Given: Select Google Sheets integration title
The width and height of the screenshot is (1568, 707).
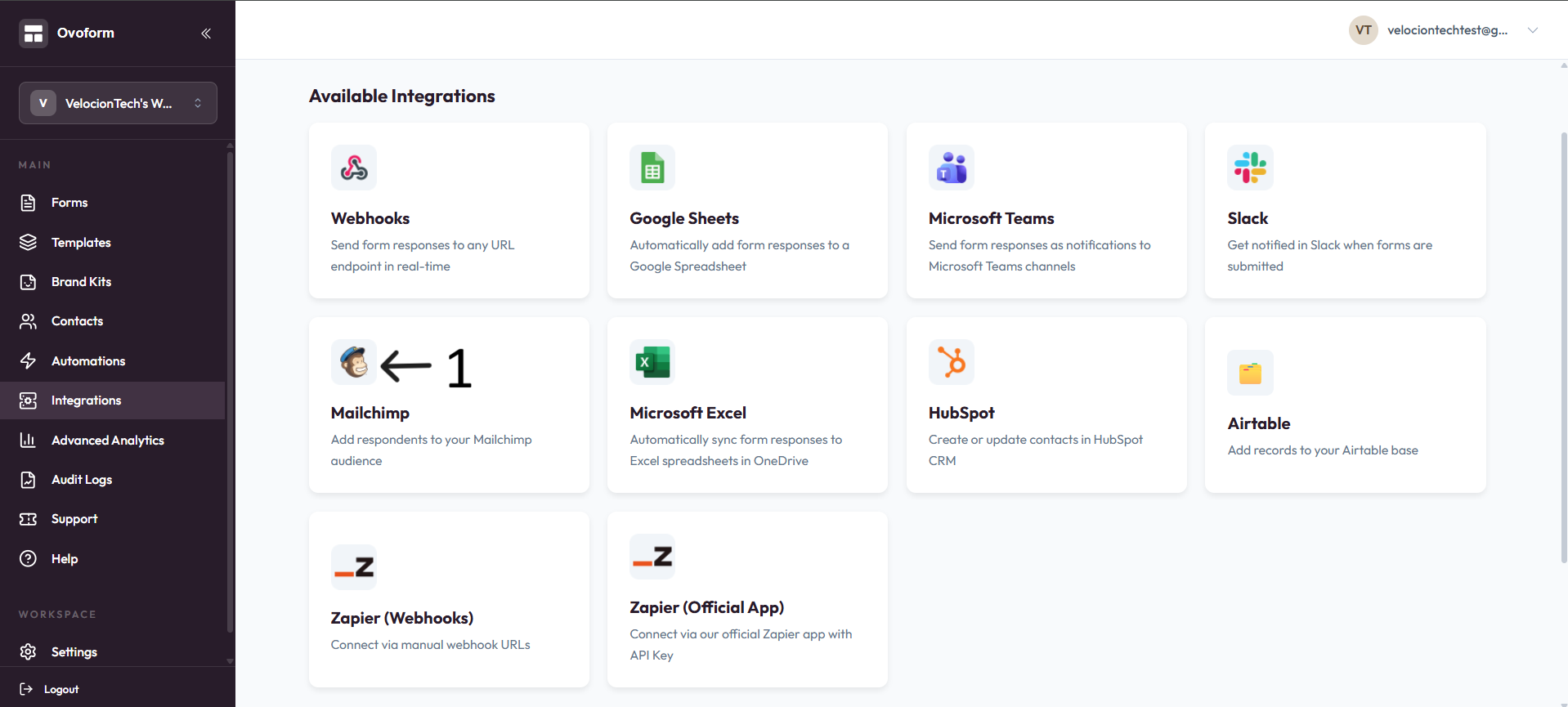Looking at the screenshot, I should click(684, 218).
